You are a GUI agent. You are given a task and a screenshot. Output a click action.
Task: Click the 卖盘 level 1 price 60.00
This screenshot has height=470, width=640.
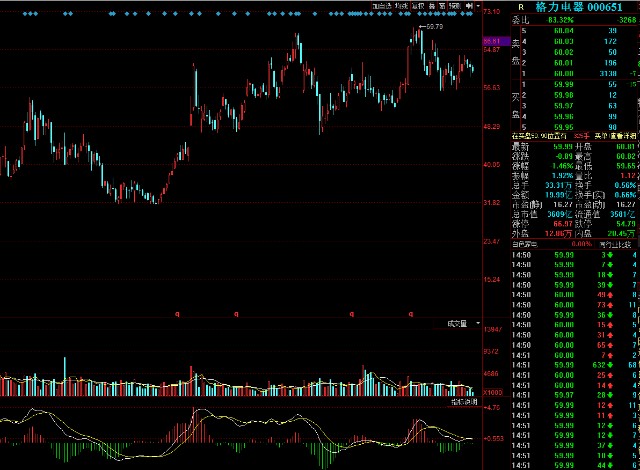(563, 73)
